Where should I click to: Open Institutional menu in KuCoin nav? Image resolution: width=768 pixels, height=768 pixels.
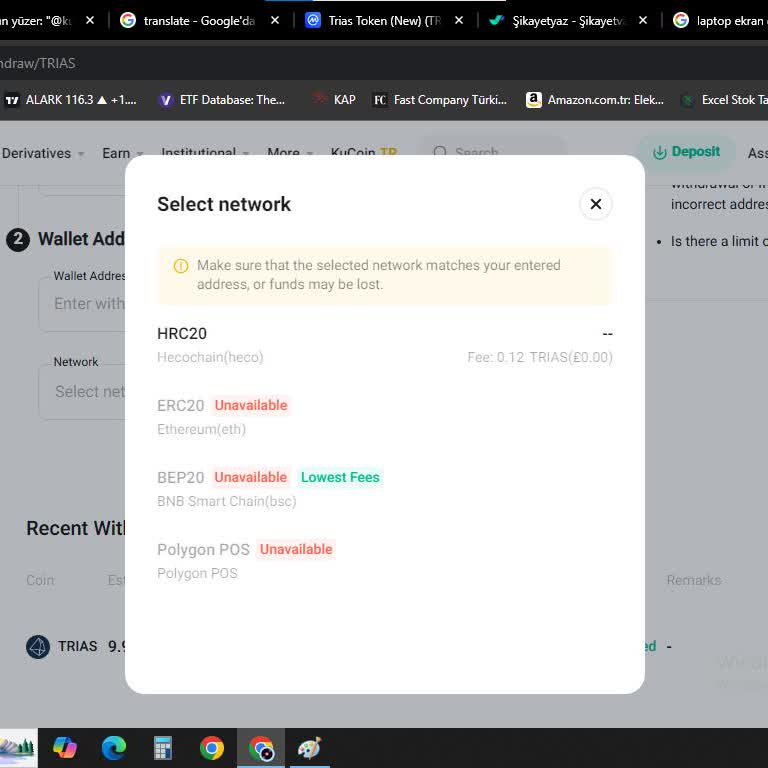205,152
